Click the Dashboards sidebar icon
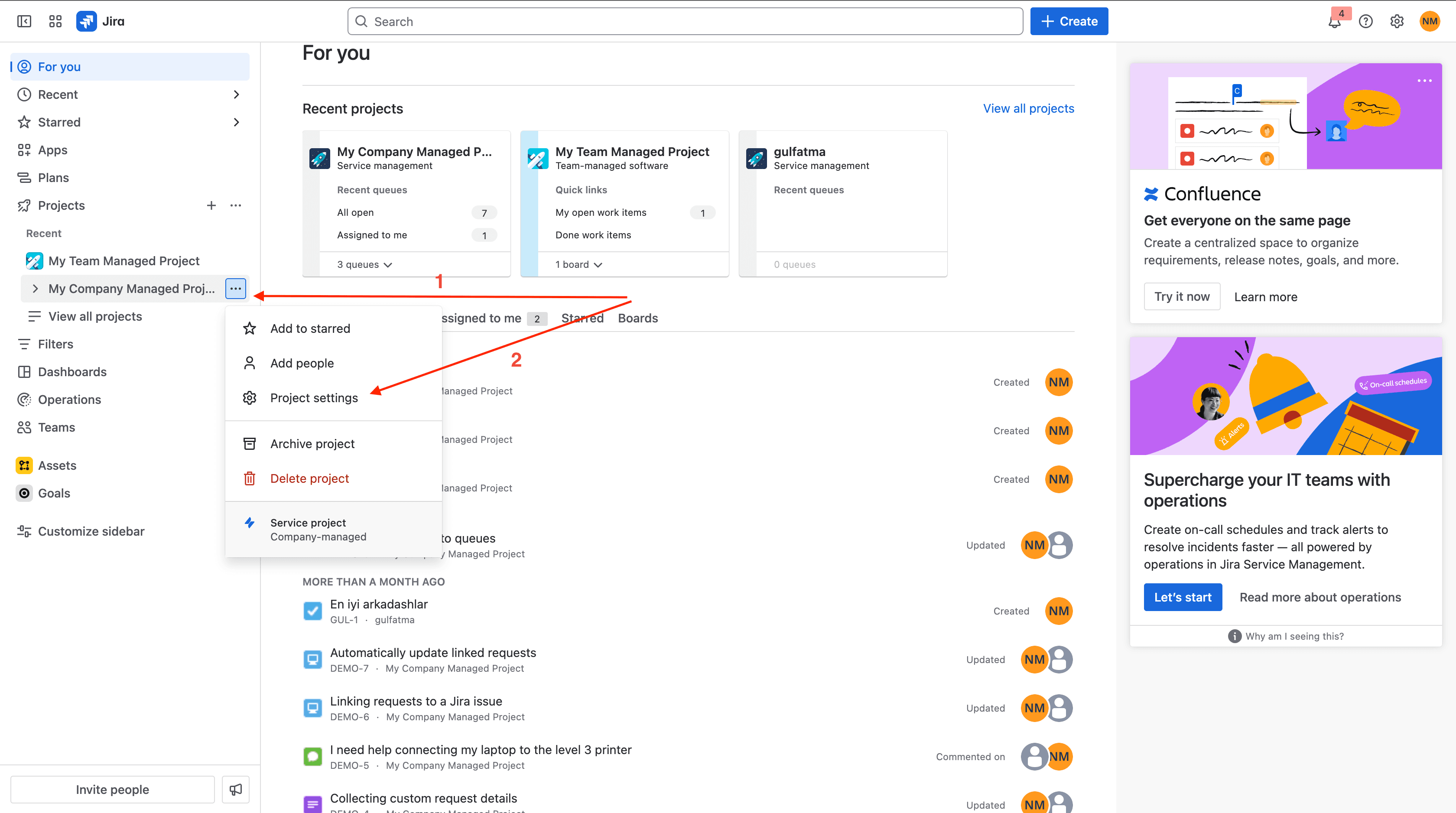The height and width of the screenshot is (813, 1456). click(x=24, y=372)
